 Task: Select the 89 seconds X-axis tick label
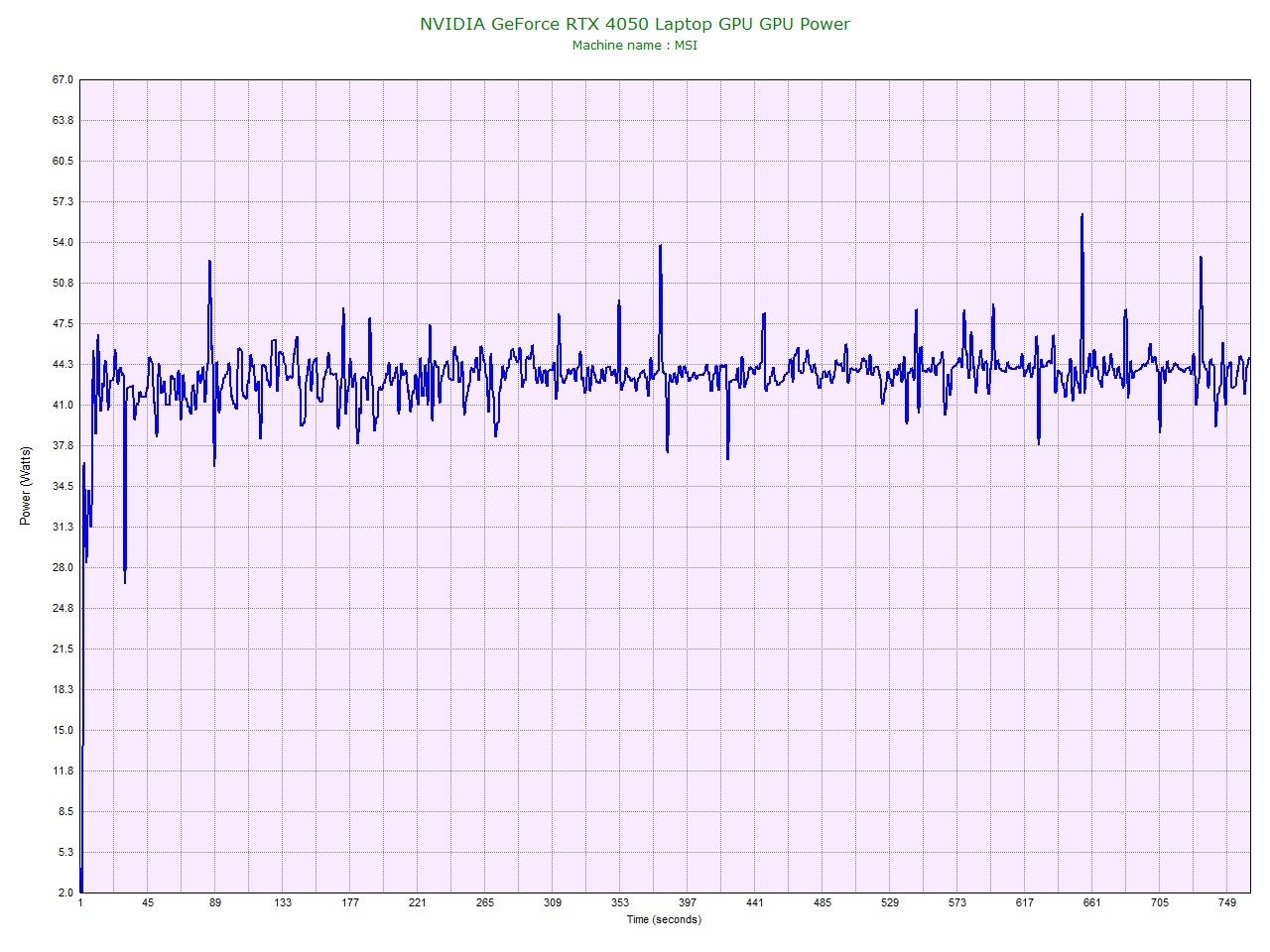point(214,902)
